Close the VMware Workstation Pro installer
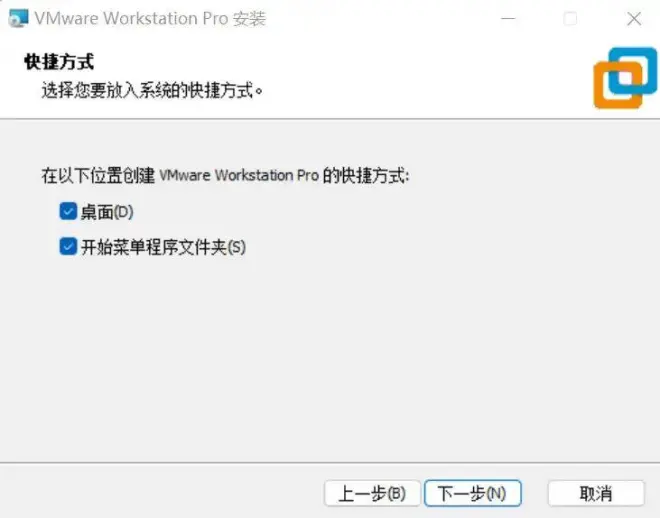Screen dimensions: 660x518 coord(634,19)
